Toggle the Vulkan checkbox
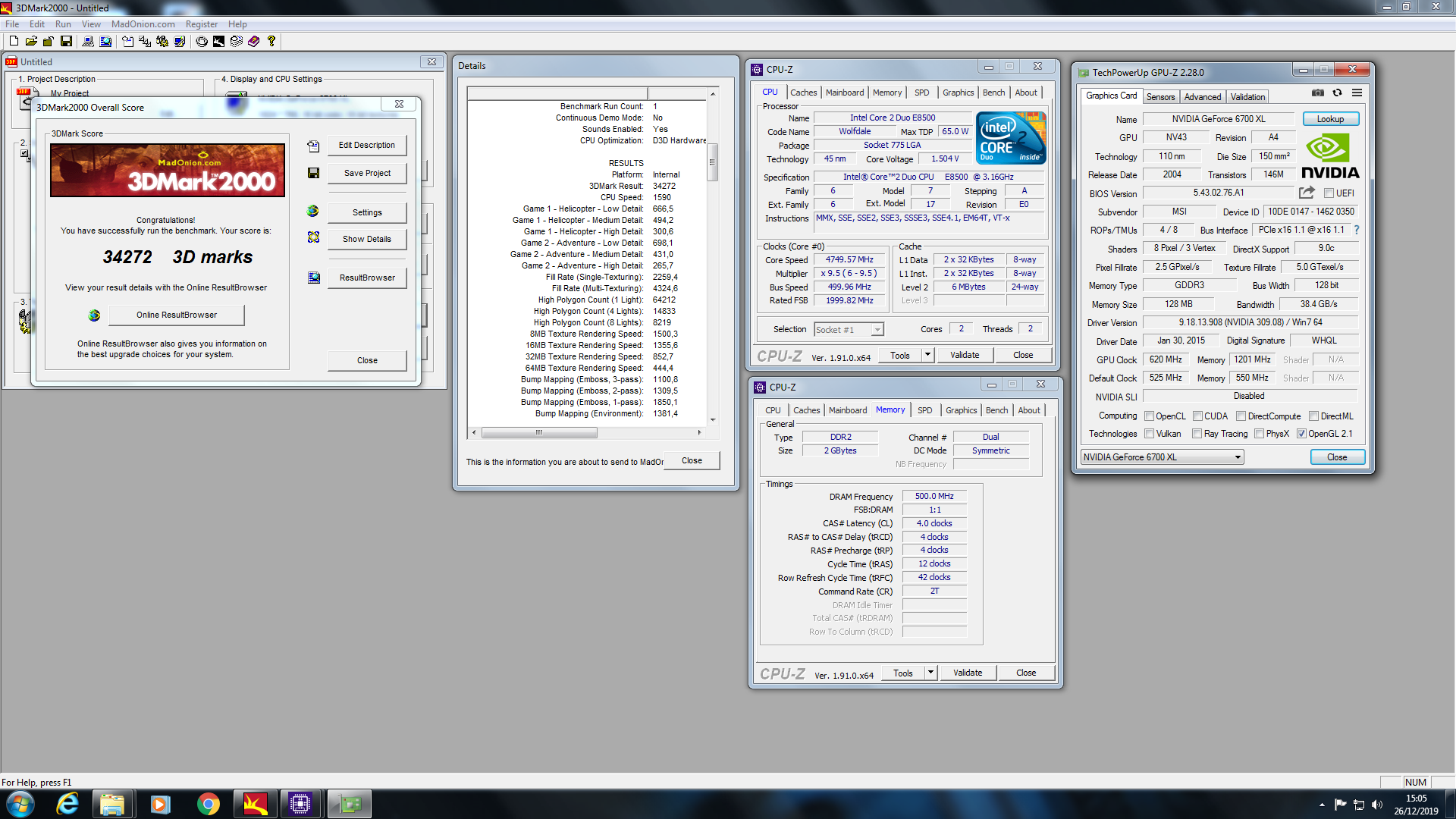The width and height of the screenshot is (1456, 819). pyautogui.click(x=1149, y=434)
